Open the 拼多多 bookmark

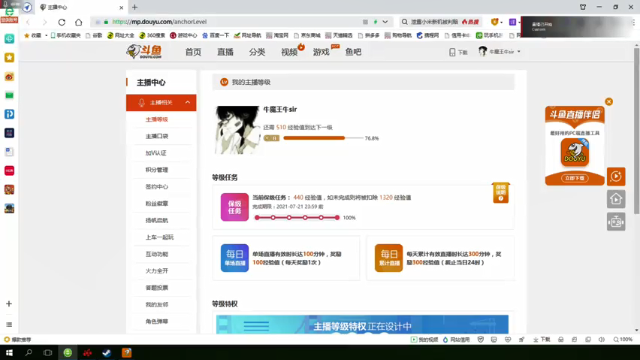(x=369, y=36)
